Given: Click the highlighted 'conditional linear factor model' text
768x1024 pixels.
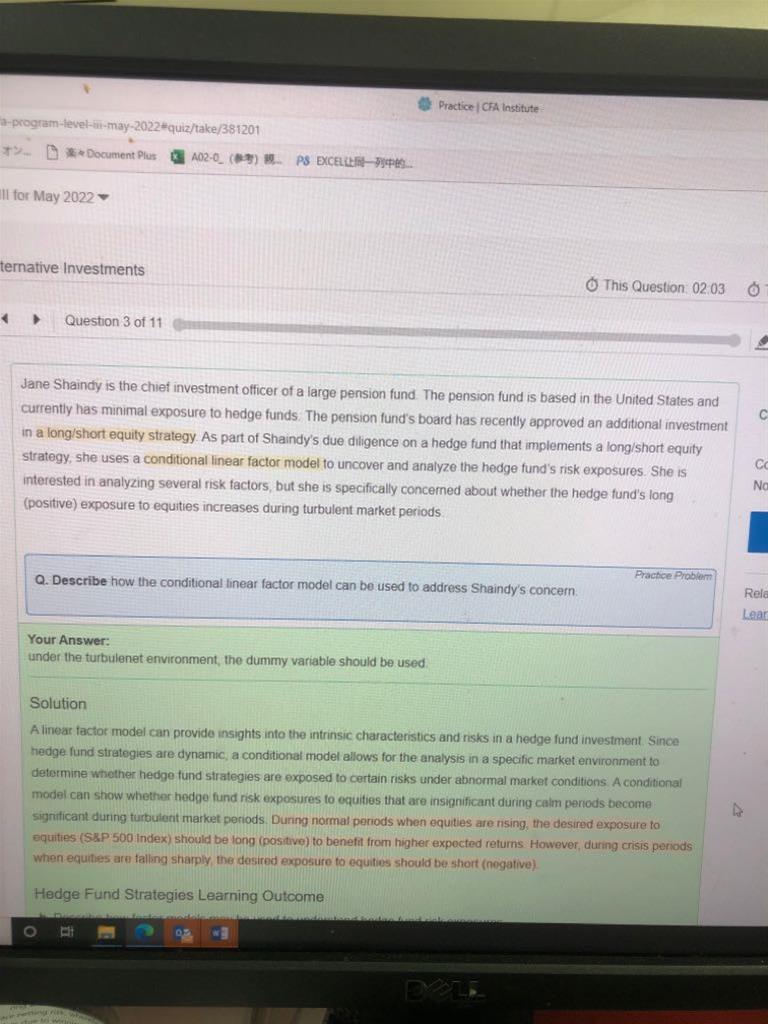Looking at the screenshot, I should (x=232, y=460).
